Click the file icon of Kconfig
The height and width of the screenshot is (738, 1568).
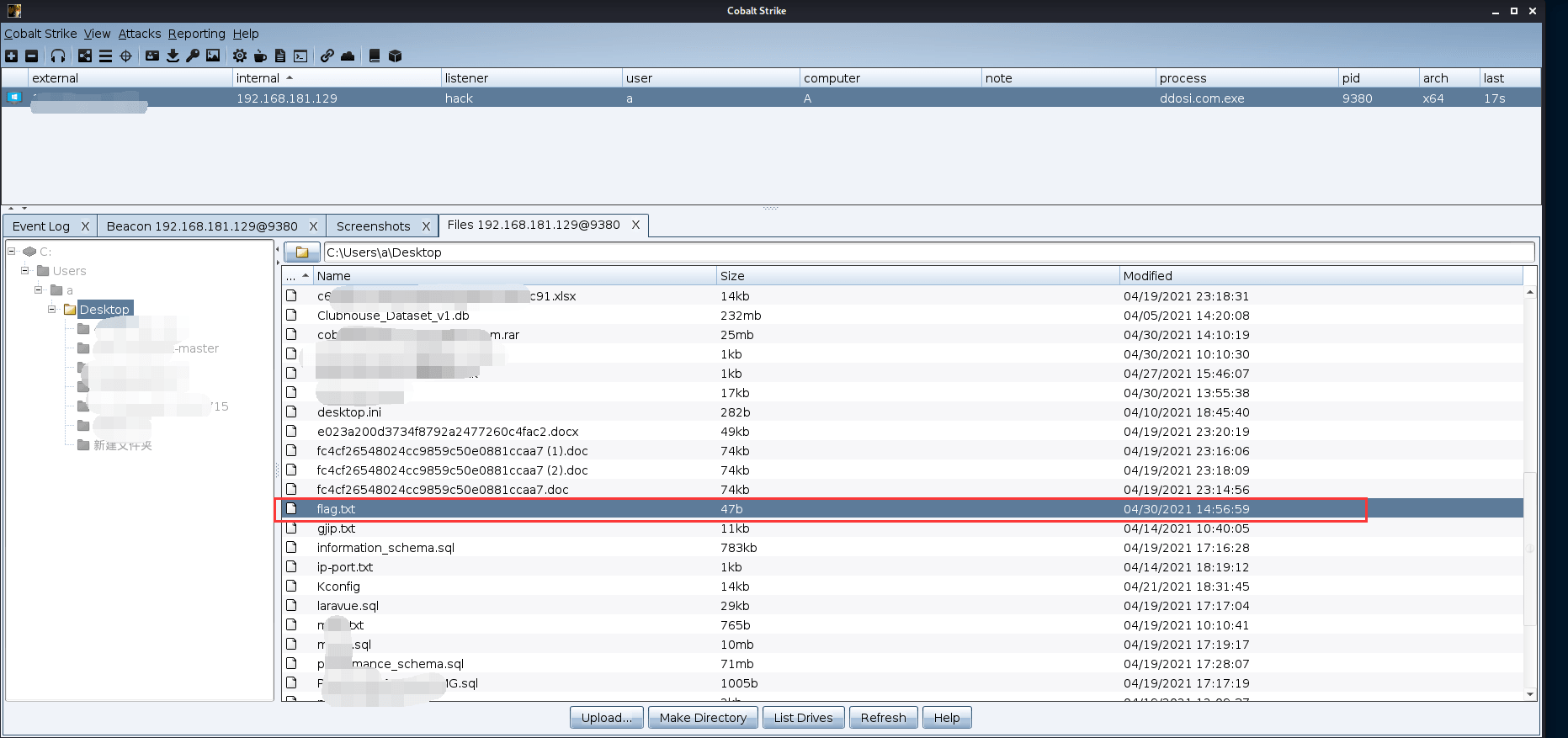(291, 586)
